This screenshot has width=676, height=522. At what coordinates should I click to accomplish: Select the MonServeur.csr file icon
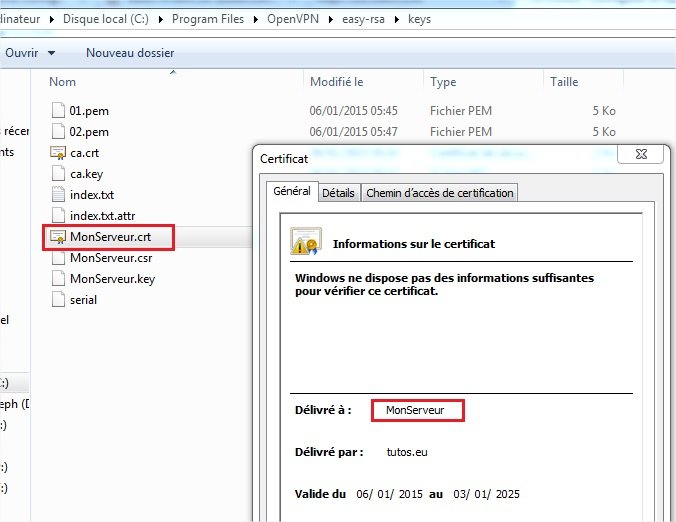pos(58,258)
